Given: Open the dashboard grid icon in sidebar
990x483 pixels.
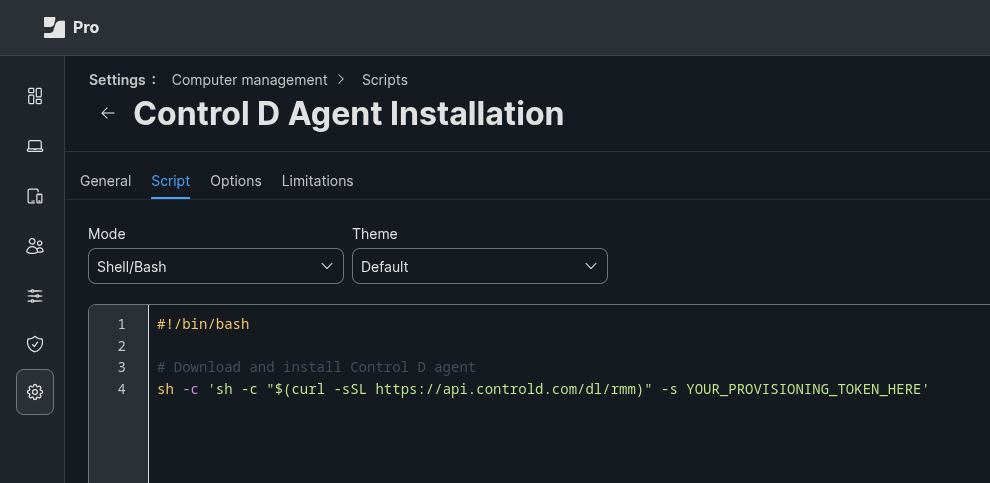Looking at the screenshot, I should (35, 96).
